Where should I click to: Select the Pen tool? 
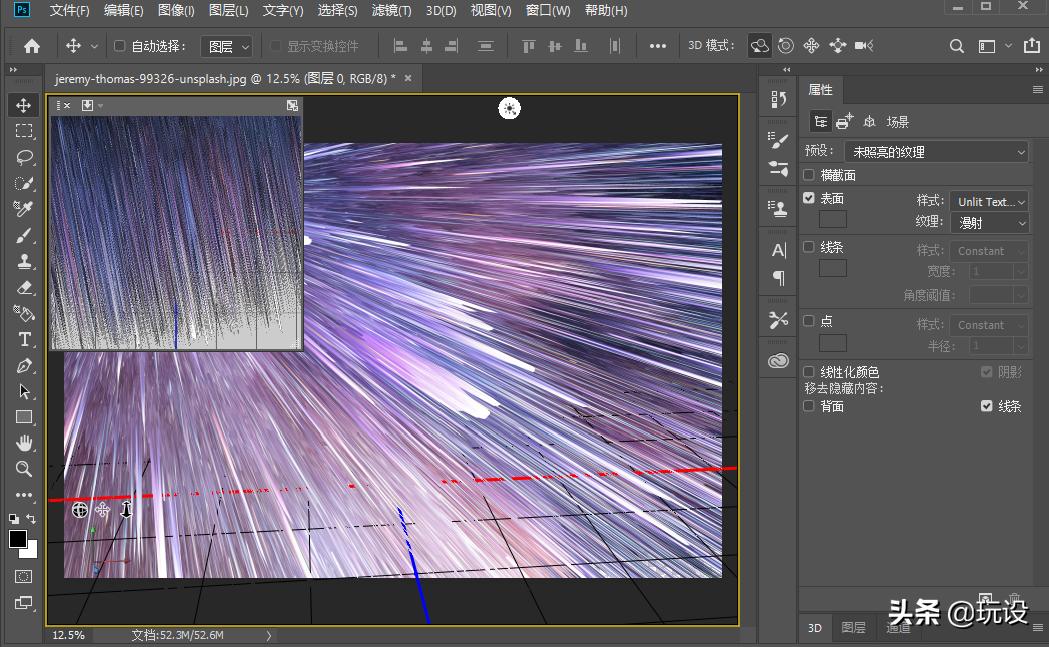click(24, 366)
